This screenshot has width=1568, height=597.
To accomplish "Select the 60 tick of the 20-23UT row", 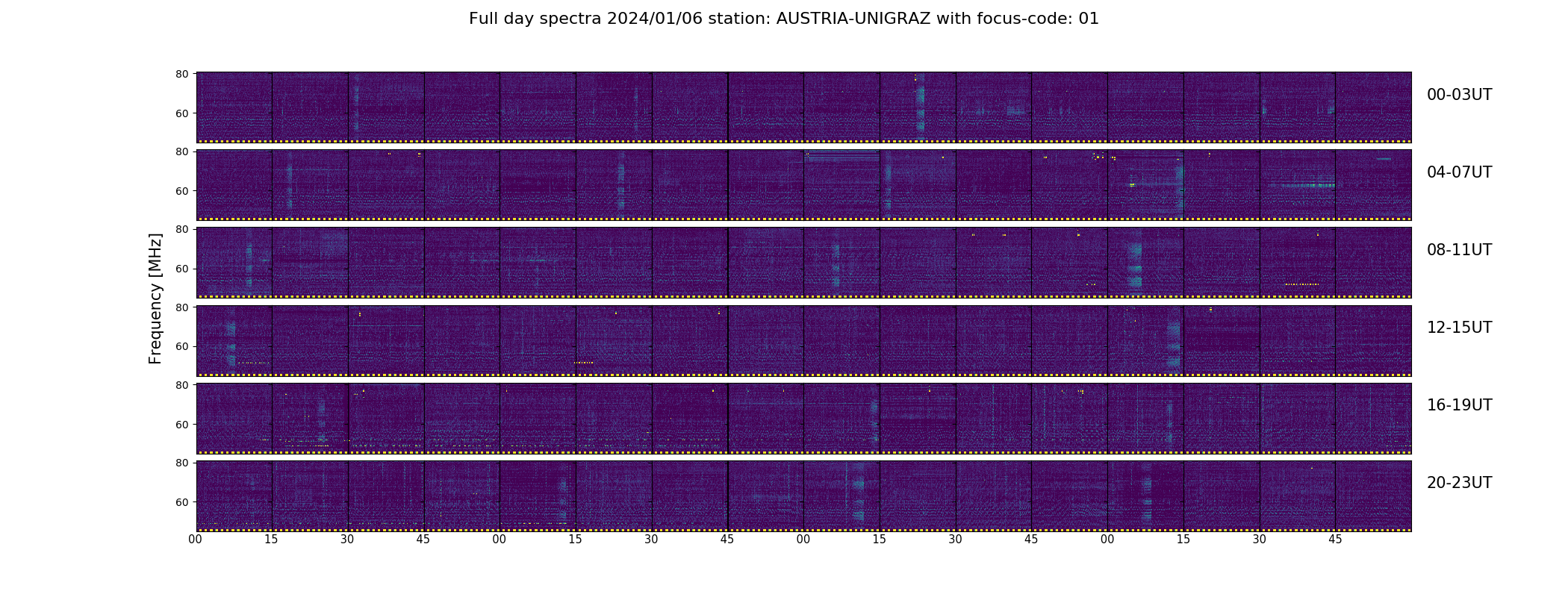I will [181, 502].
